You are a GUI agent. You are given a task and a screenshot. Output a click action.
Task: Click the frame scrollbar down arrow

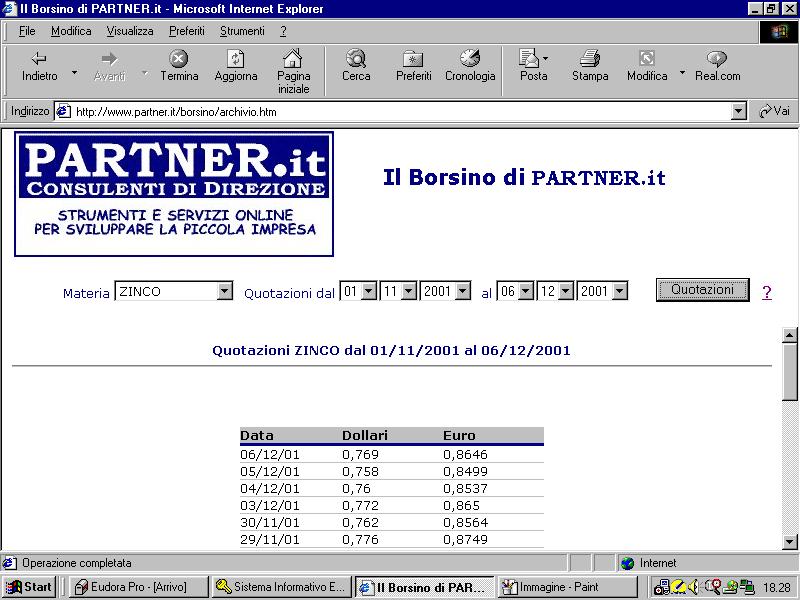click(789, 542)
